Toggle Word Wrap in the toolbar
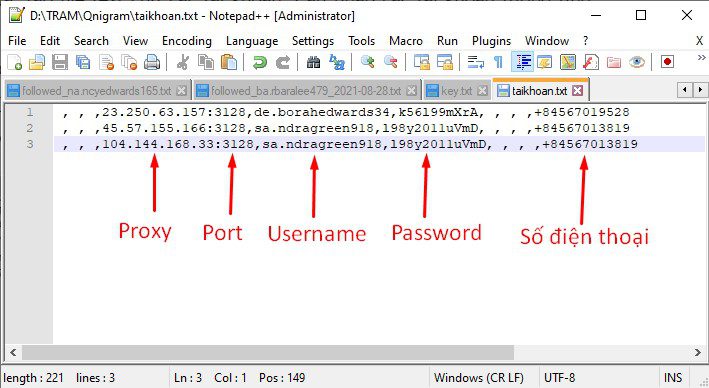This screenshot has width=709, height=388. pyautogui.click(x=476, y=62)
